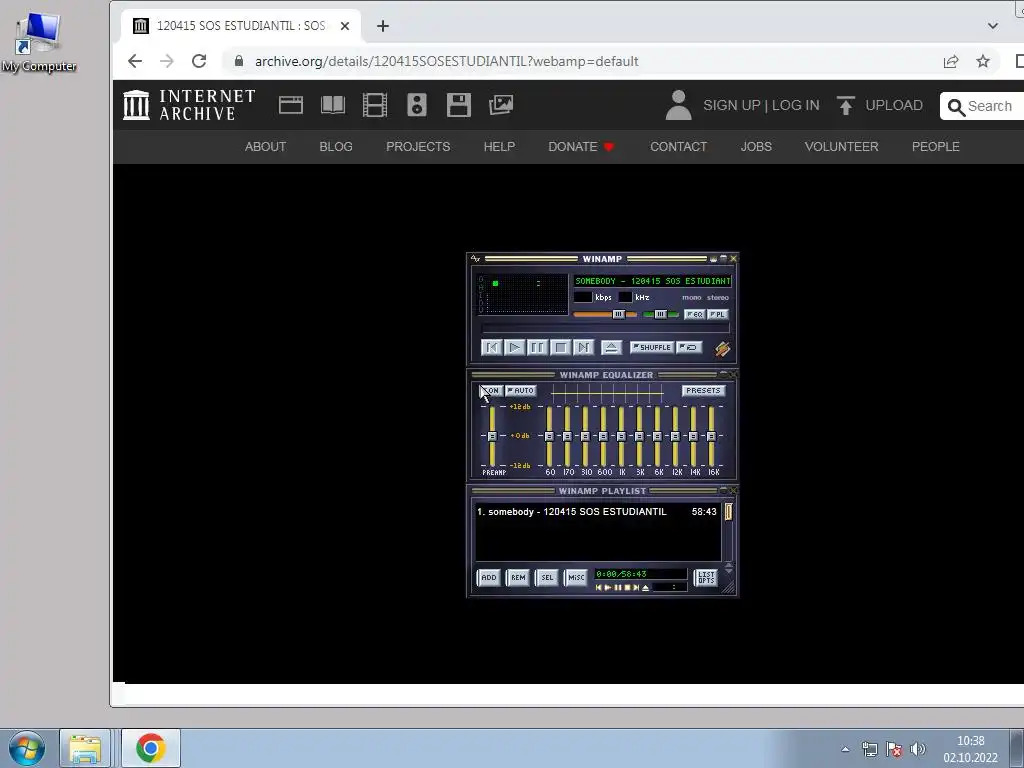
Task: Click the 600 Hz equalizer band slider
Action: (x=603, y=436)
